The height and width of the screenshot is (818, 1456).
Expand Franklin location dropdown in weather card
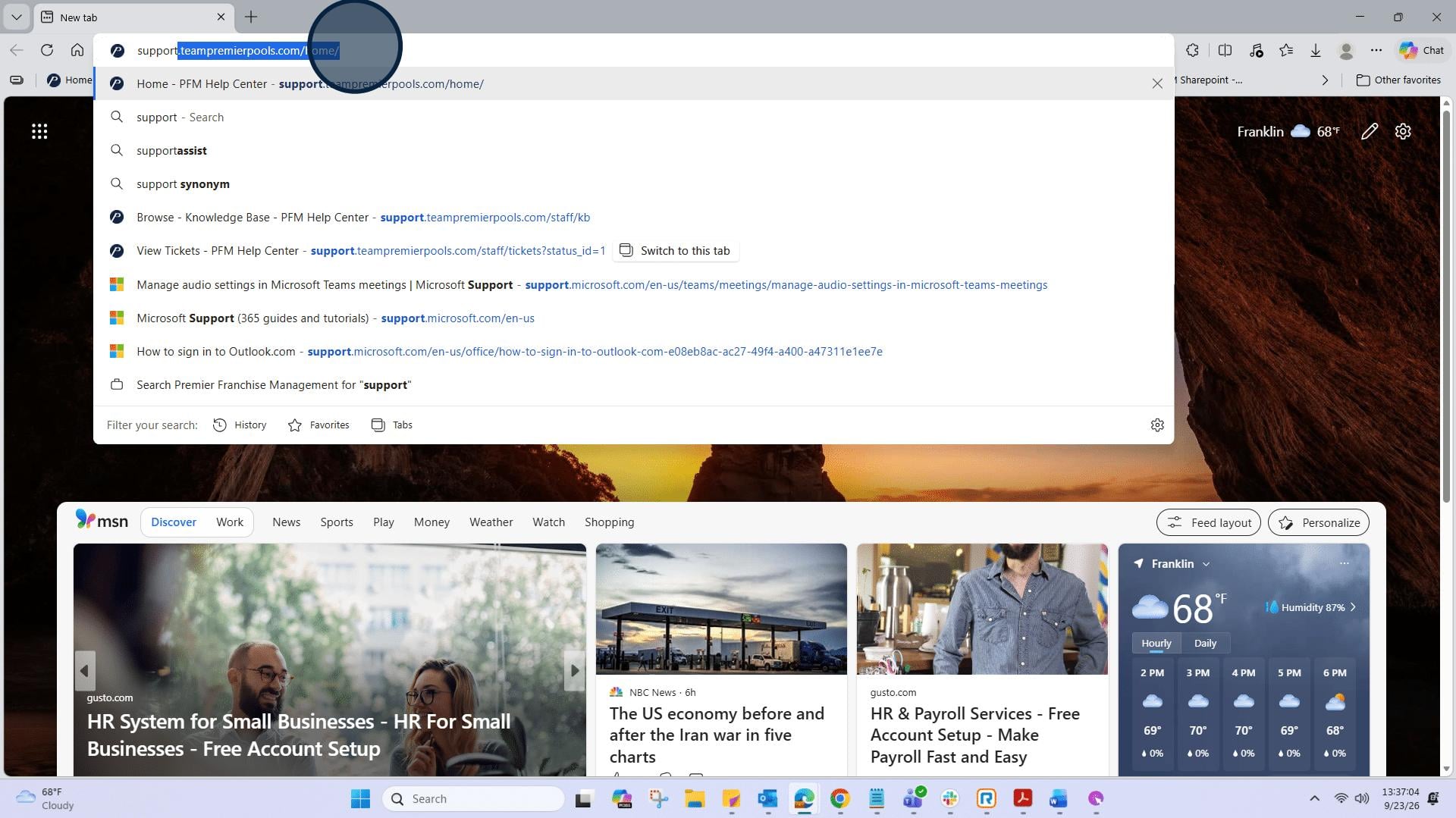coord(1206,564)
